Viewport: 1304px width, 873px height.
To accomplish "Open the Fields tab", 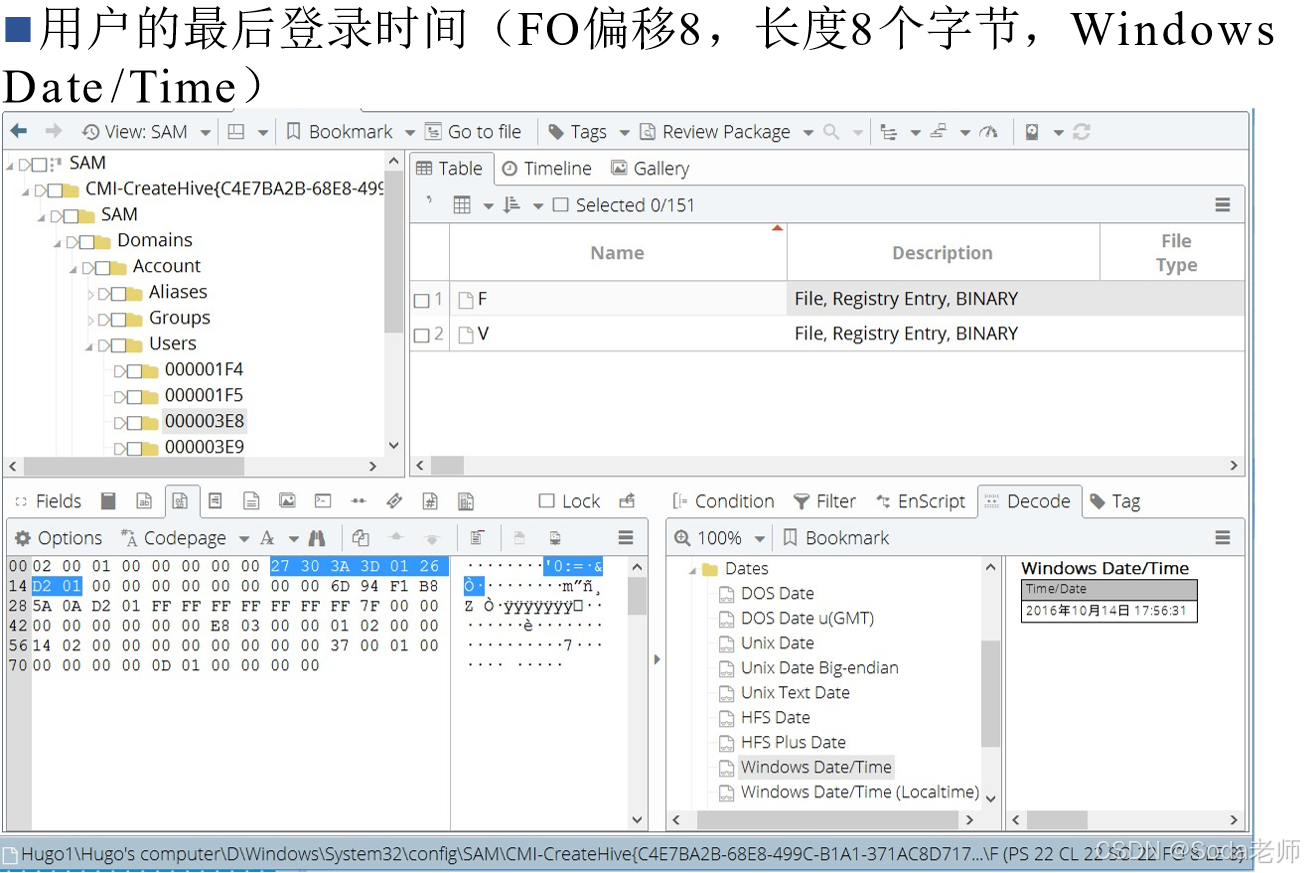I will click(47, 501).
